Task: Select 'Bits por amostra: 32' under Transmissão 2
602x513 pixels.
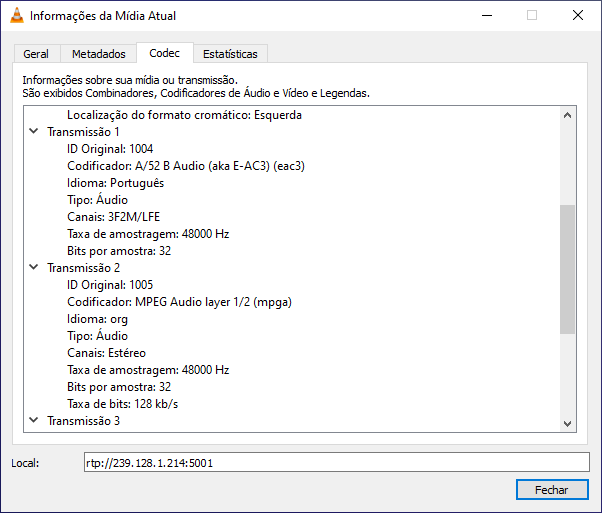Action: point(119,387)
